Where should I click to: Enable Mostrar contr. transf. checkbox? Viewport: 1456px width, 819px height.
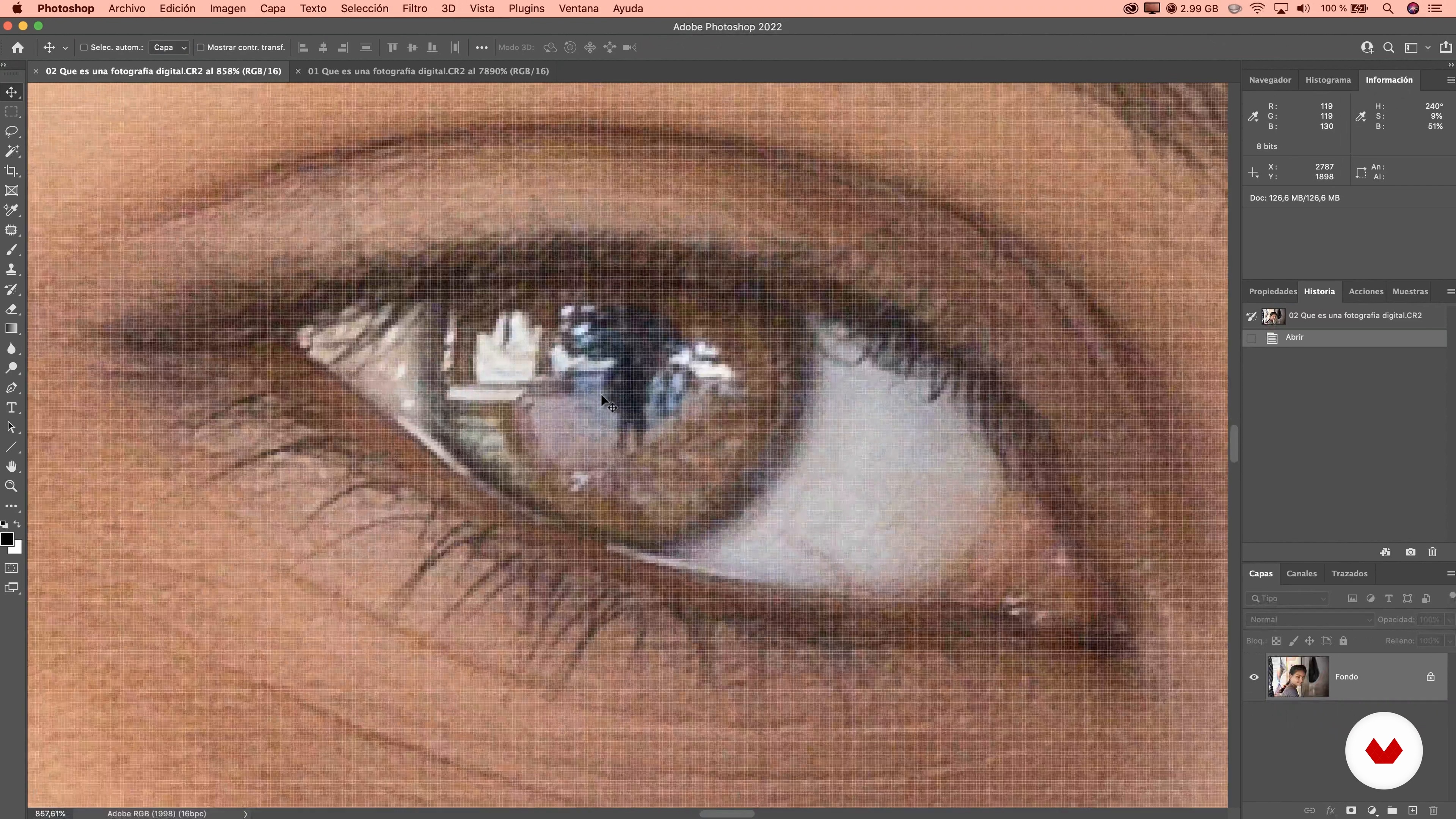[x=200, y=47]
